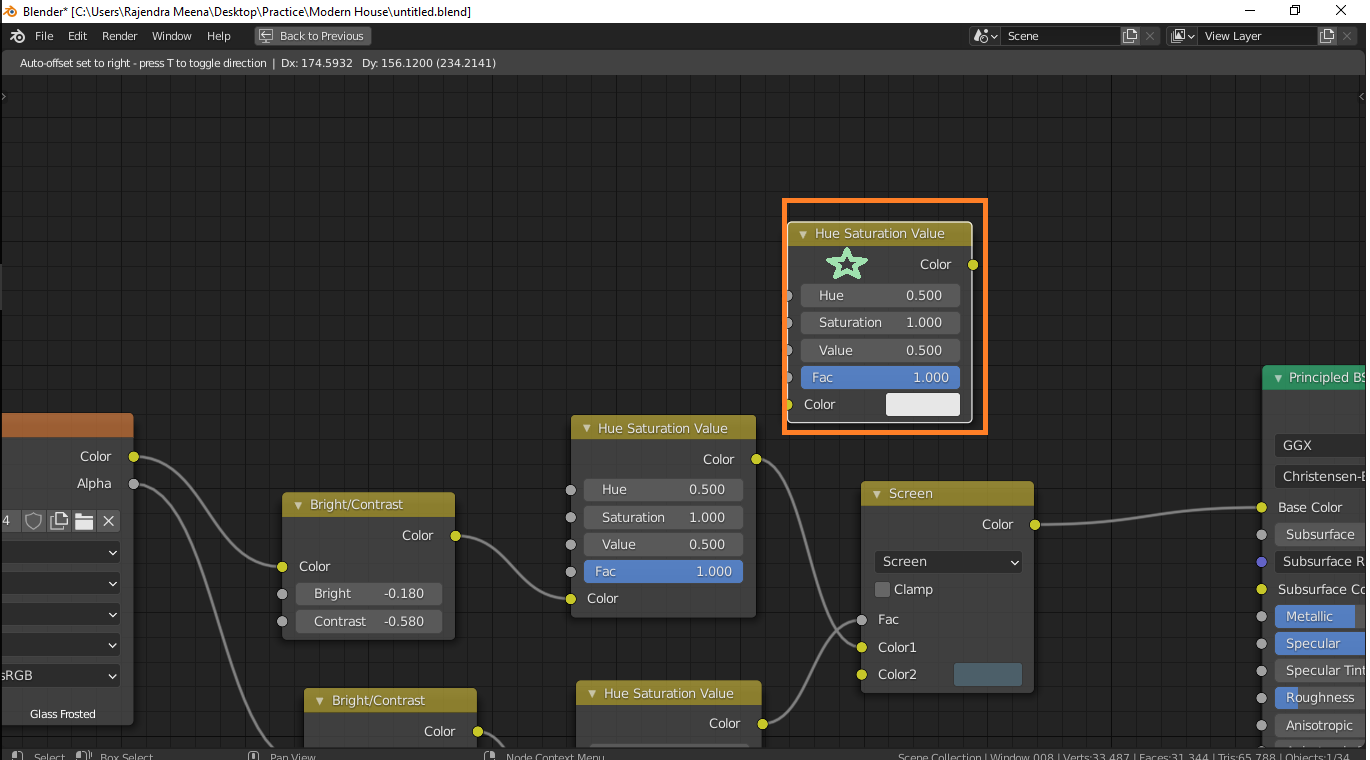1370x760 pixels.
Task: Open the sRGB color space dropdown
Action: pyautogui.click(x=60, y=675)
